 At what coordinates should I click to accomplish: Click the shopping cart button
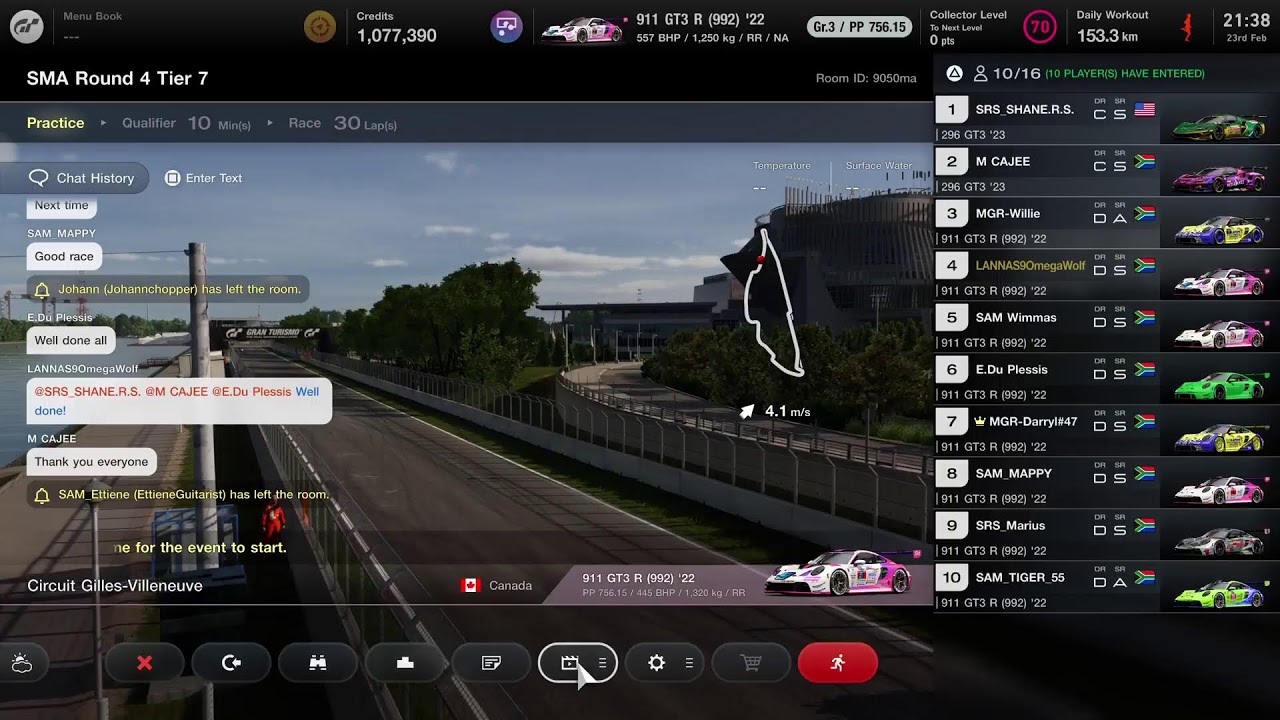coord(751,663)
